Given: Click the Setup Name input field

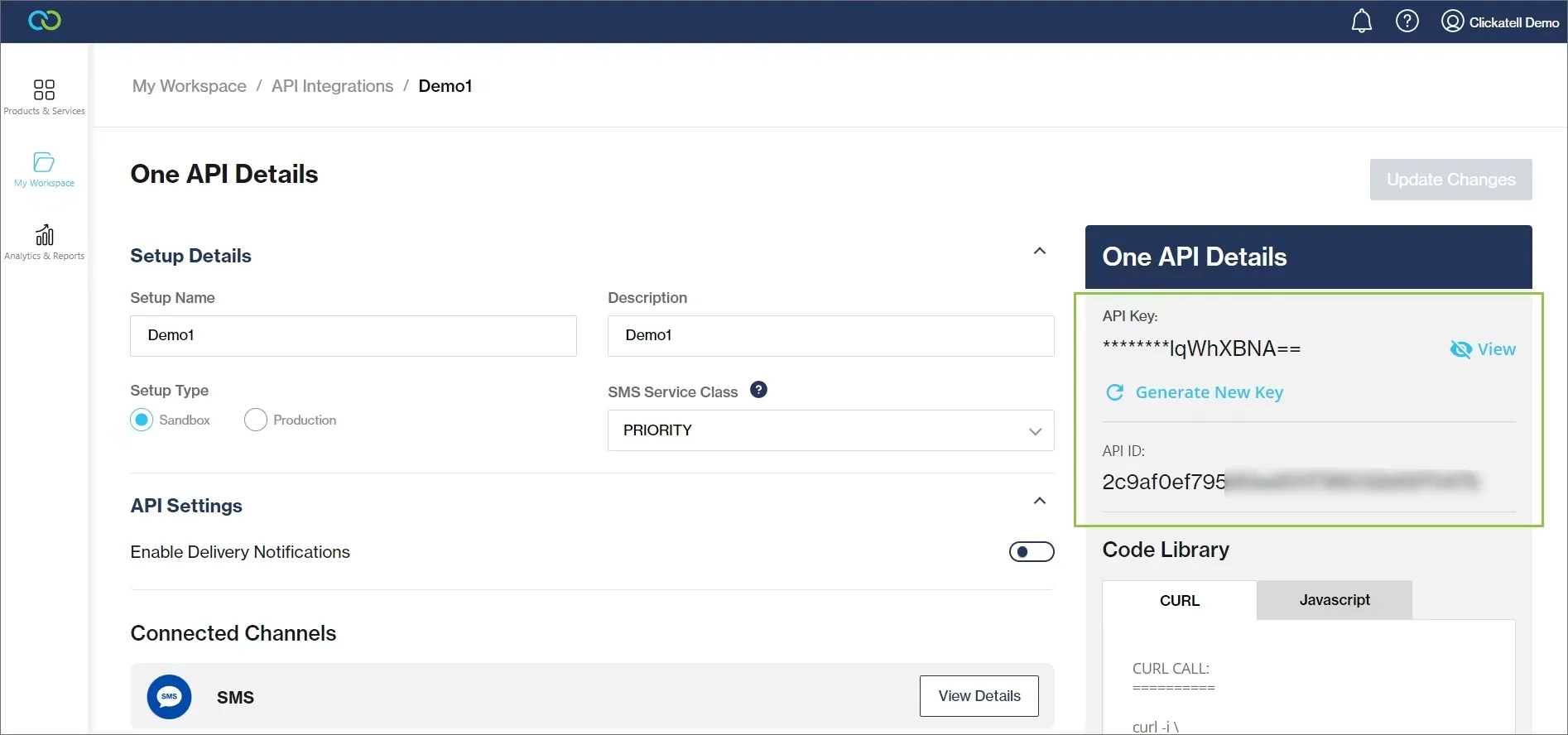Looking at the screenshot, I should click(x=354, y=336).
